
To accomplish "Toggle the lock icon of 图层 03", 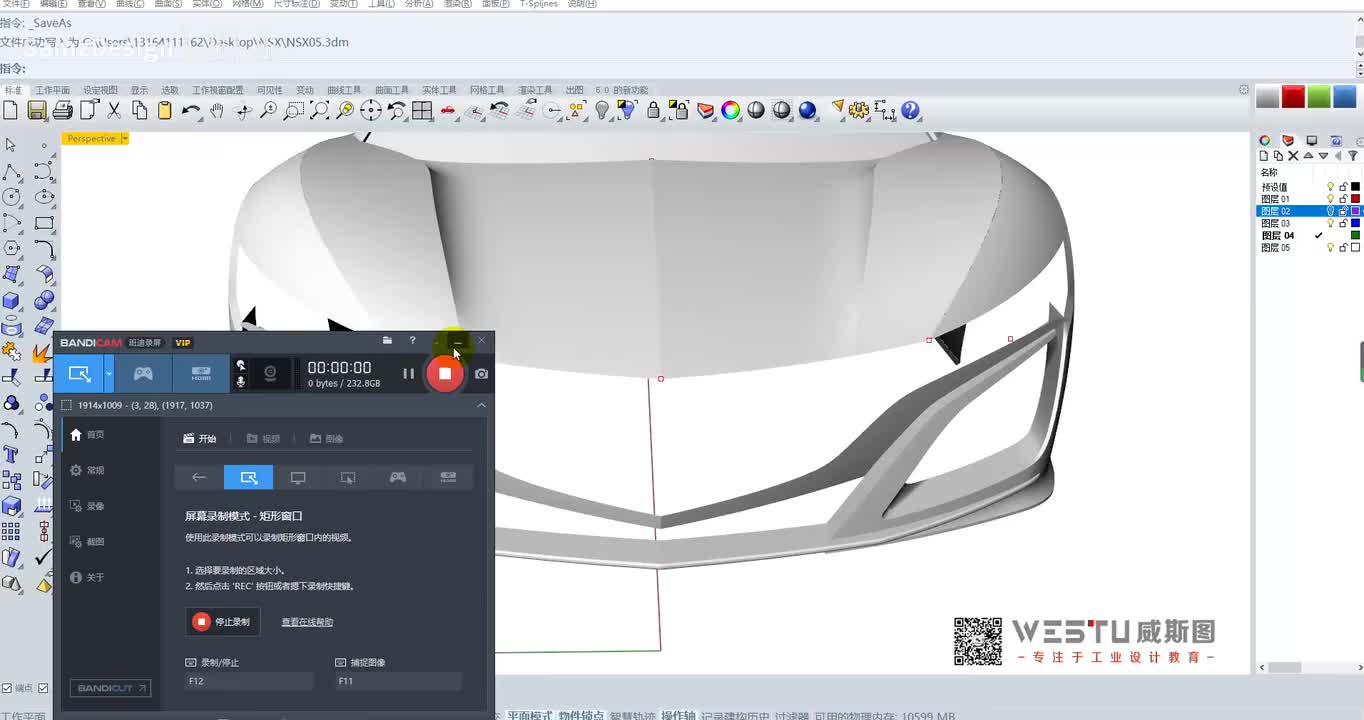I will click(x=1343, y=223).
